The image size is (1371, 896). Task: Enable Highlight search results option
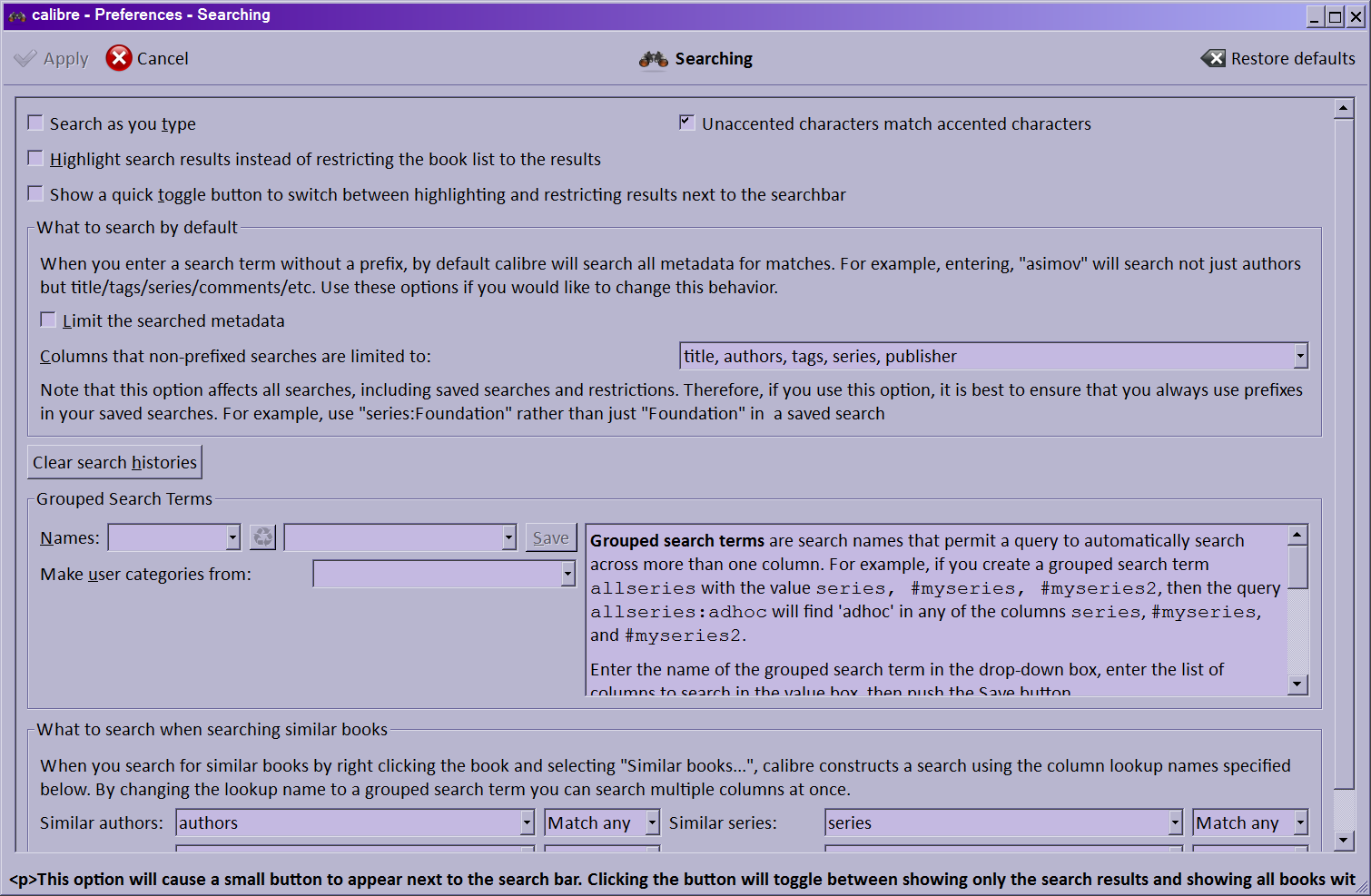coord(35,158)
